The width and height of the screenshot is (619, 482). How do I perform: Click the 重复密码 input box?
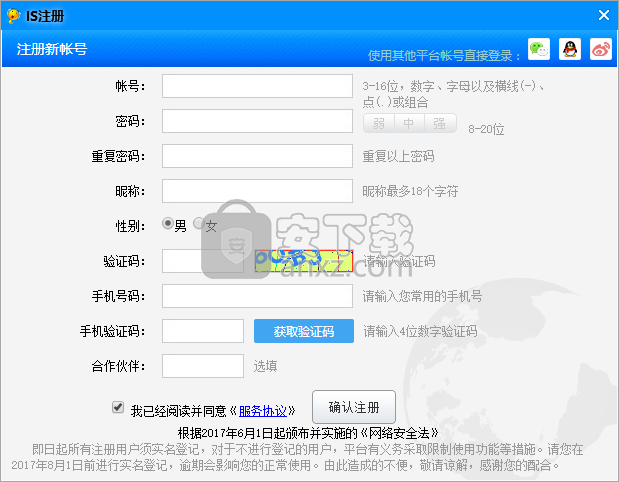tap(257, 156)
